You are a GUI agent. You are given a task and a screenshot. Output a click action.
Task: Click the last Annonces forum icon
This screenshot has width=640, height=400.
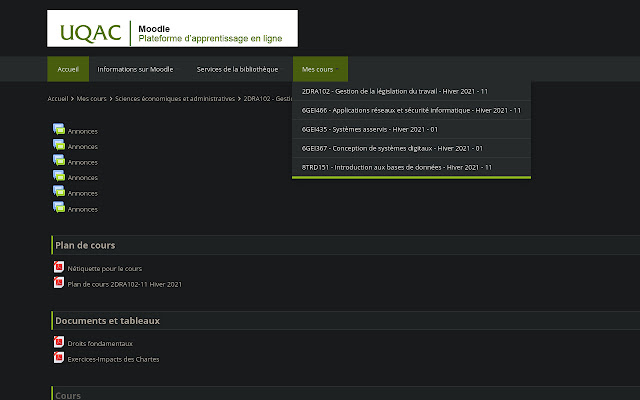point(59,209)
